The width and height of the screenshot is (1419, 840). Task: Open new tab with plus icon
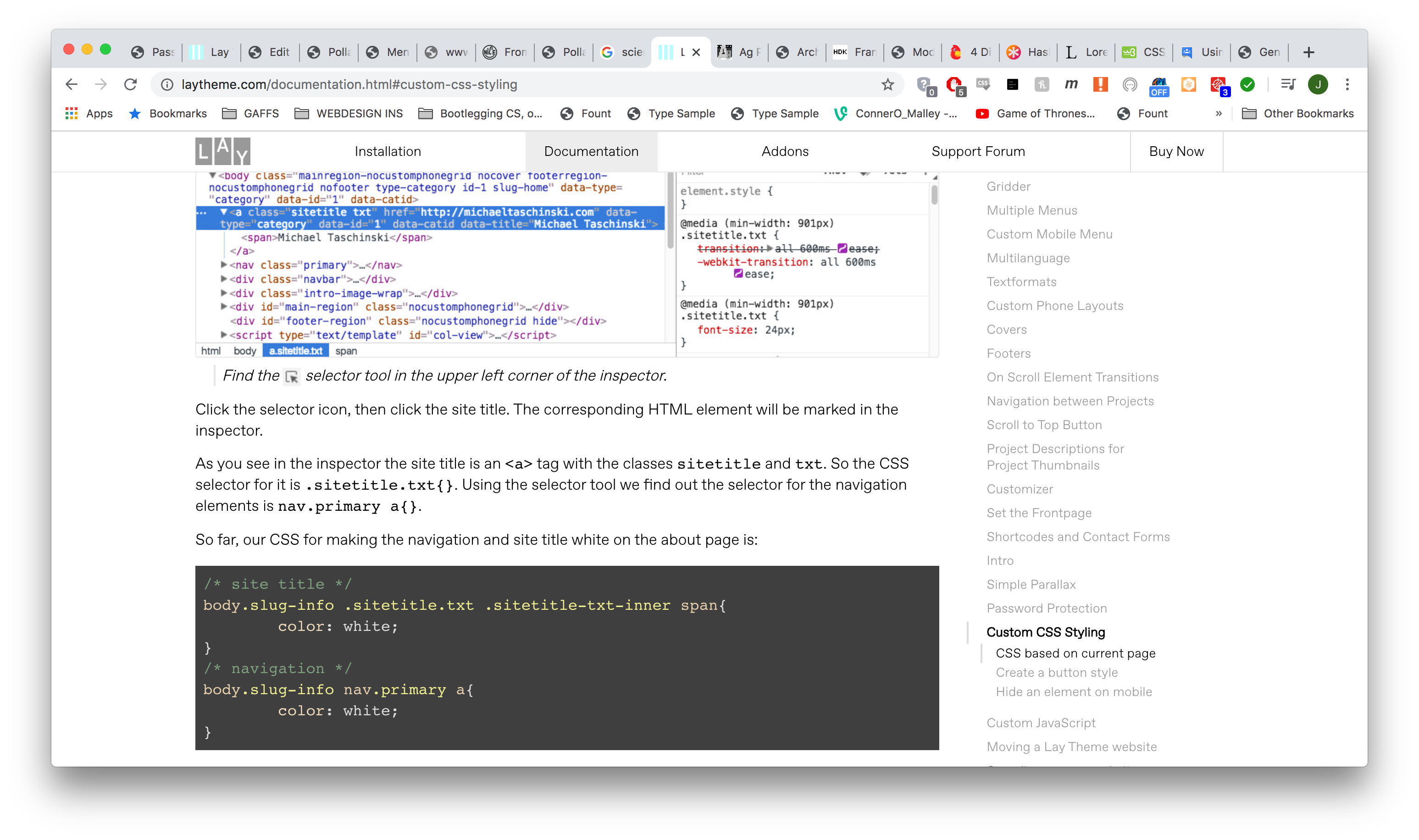1308,52
